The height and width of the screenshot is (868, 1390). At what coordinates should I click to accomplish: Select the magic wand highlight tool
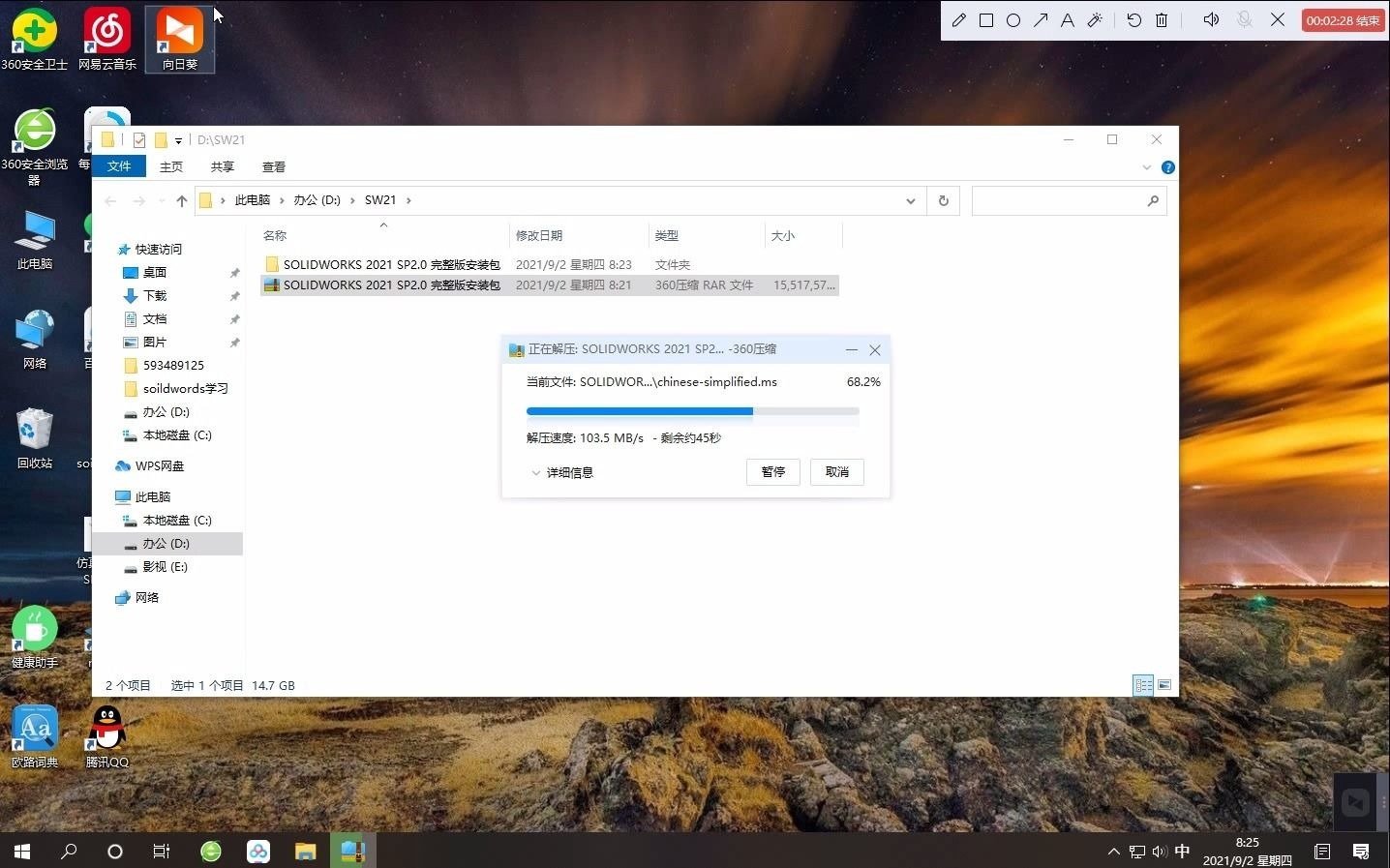[x=1095, y=20]
